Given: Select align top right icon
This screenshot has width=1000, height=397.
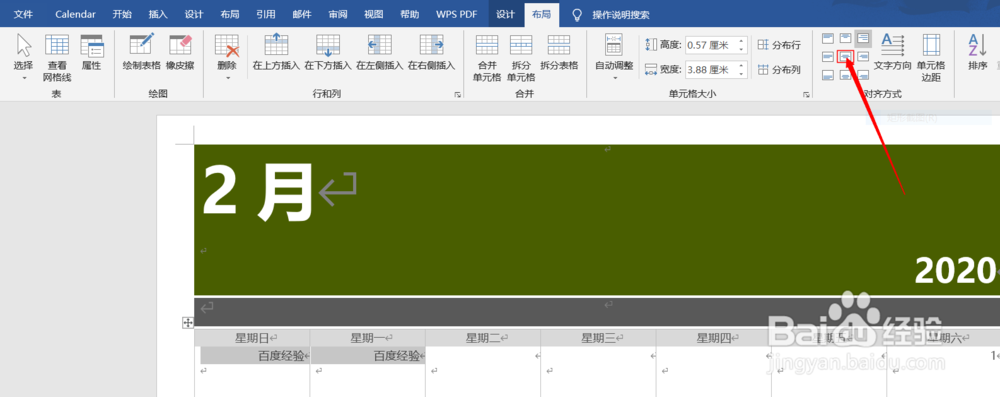Looking at the screenshot, I should (x=863, y=38).
